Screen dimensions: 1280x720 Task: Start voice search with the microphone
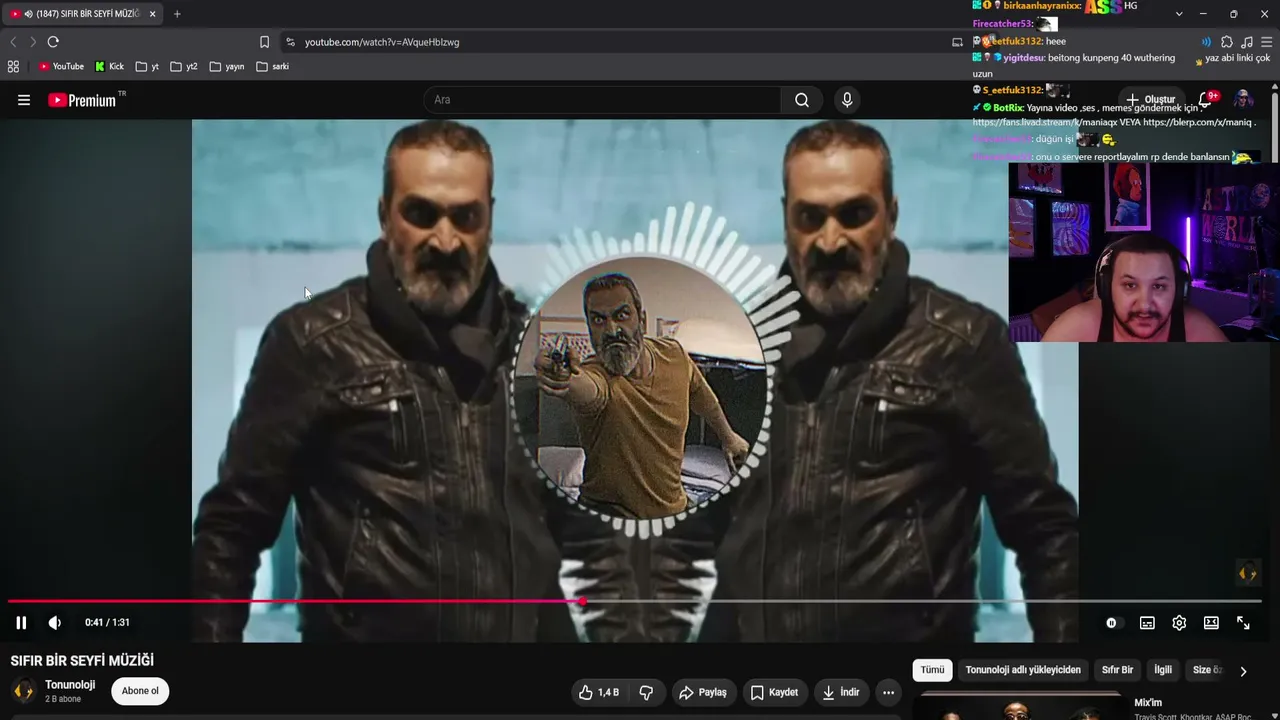click(847, 100)
